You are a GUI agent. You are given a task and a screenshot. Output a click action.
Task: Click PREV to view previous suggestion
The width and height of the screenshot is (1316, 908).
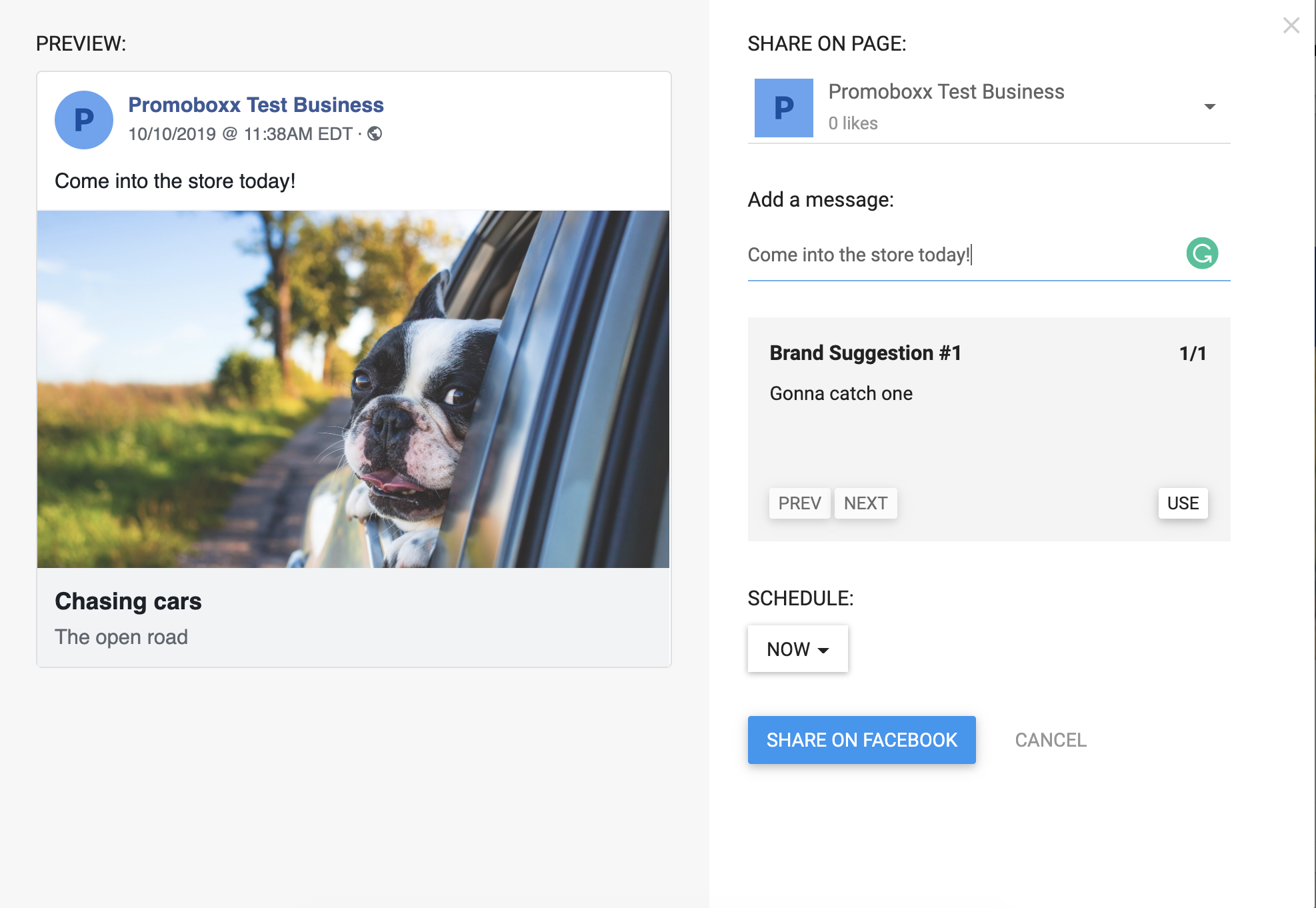click(x=799, y=503)
